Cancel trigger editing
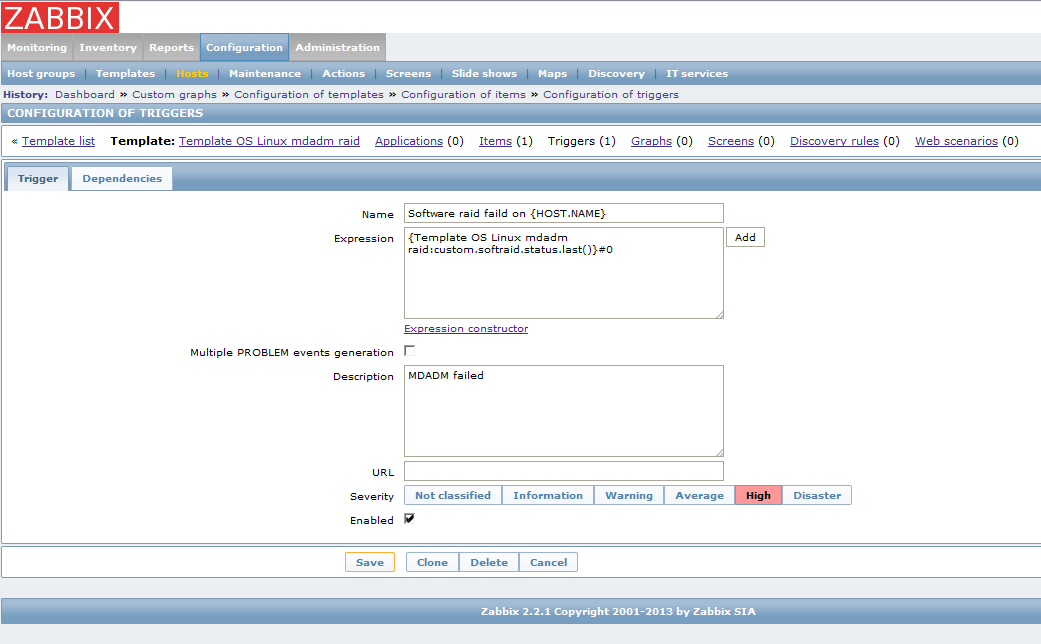The width and height of the screenshot is (1041, 644). click(548, 562)
